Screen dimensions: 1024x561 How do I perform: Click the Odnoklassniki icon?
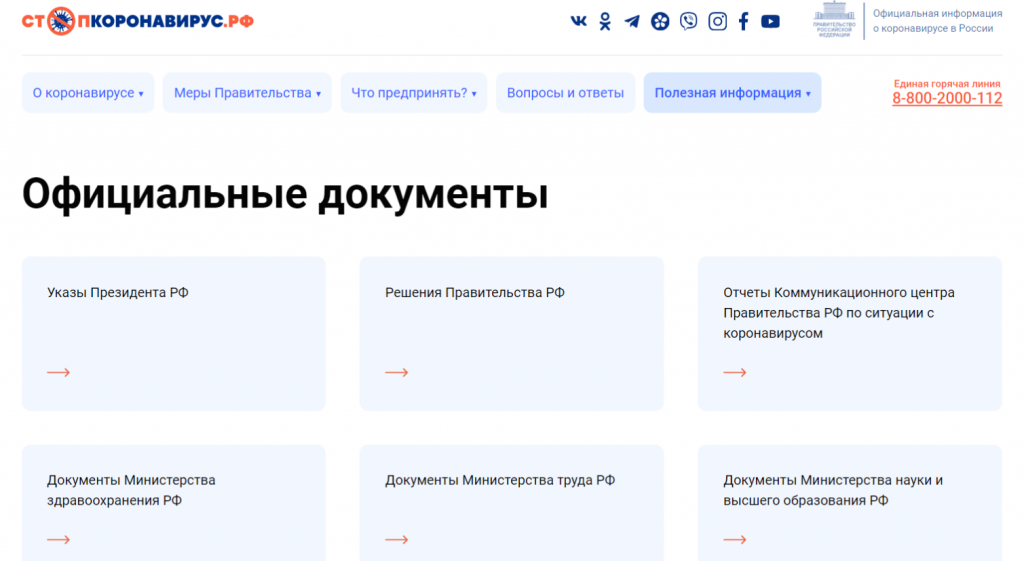point(605,21)
